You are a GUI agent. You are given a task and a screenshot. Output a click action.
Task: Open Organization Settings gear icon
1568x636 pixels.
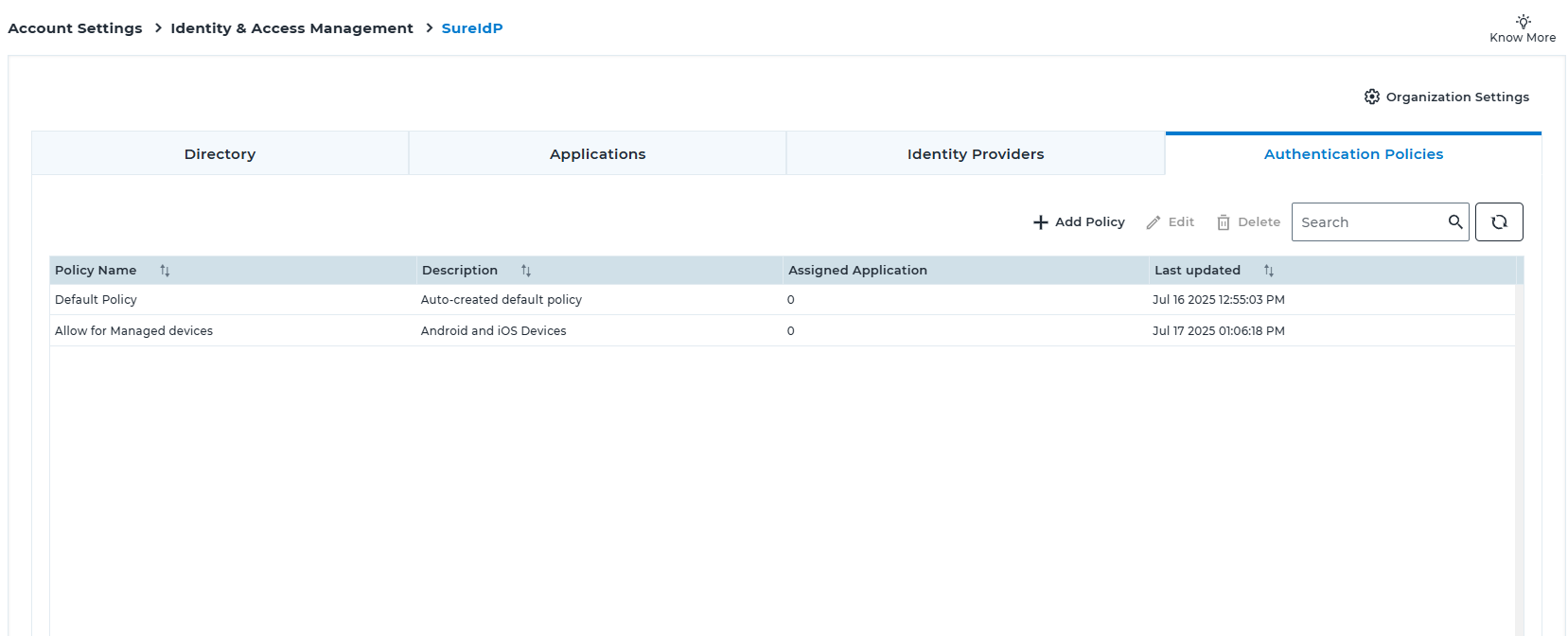pyautogui.click(x=1371, y=97)
